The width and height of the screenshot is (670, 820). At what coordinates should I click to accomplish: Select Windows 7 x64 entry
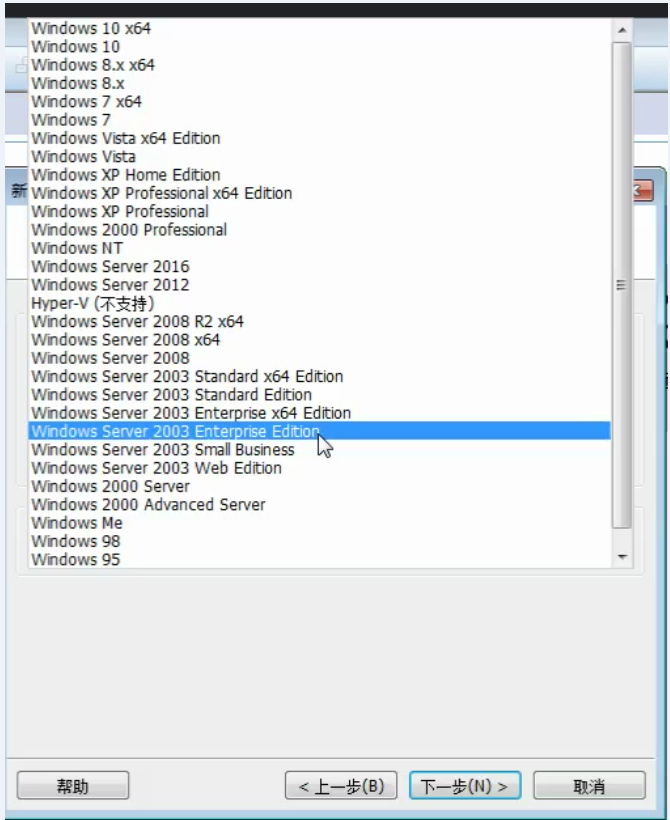[319, 101]
